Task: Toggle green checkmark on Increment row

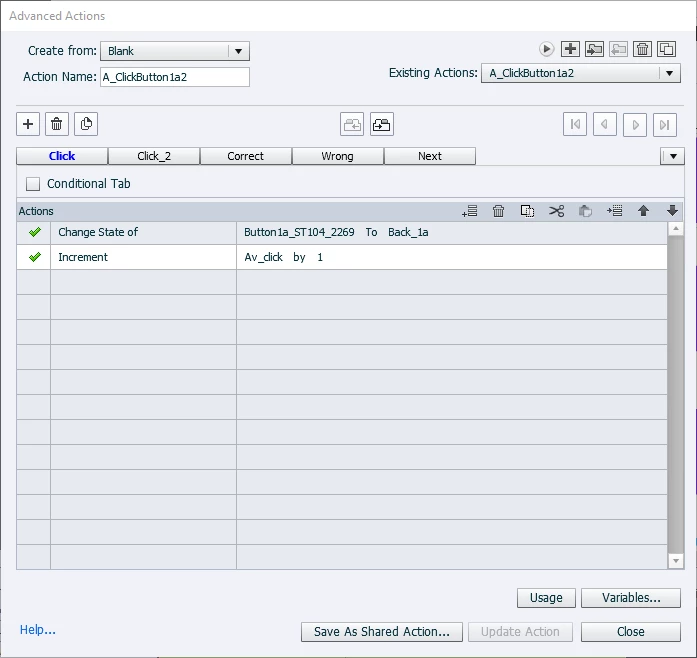Action: coord(34,257)
